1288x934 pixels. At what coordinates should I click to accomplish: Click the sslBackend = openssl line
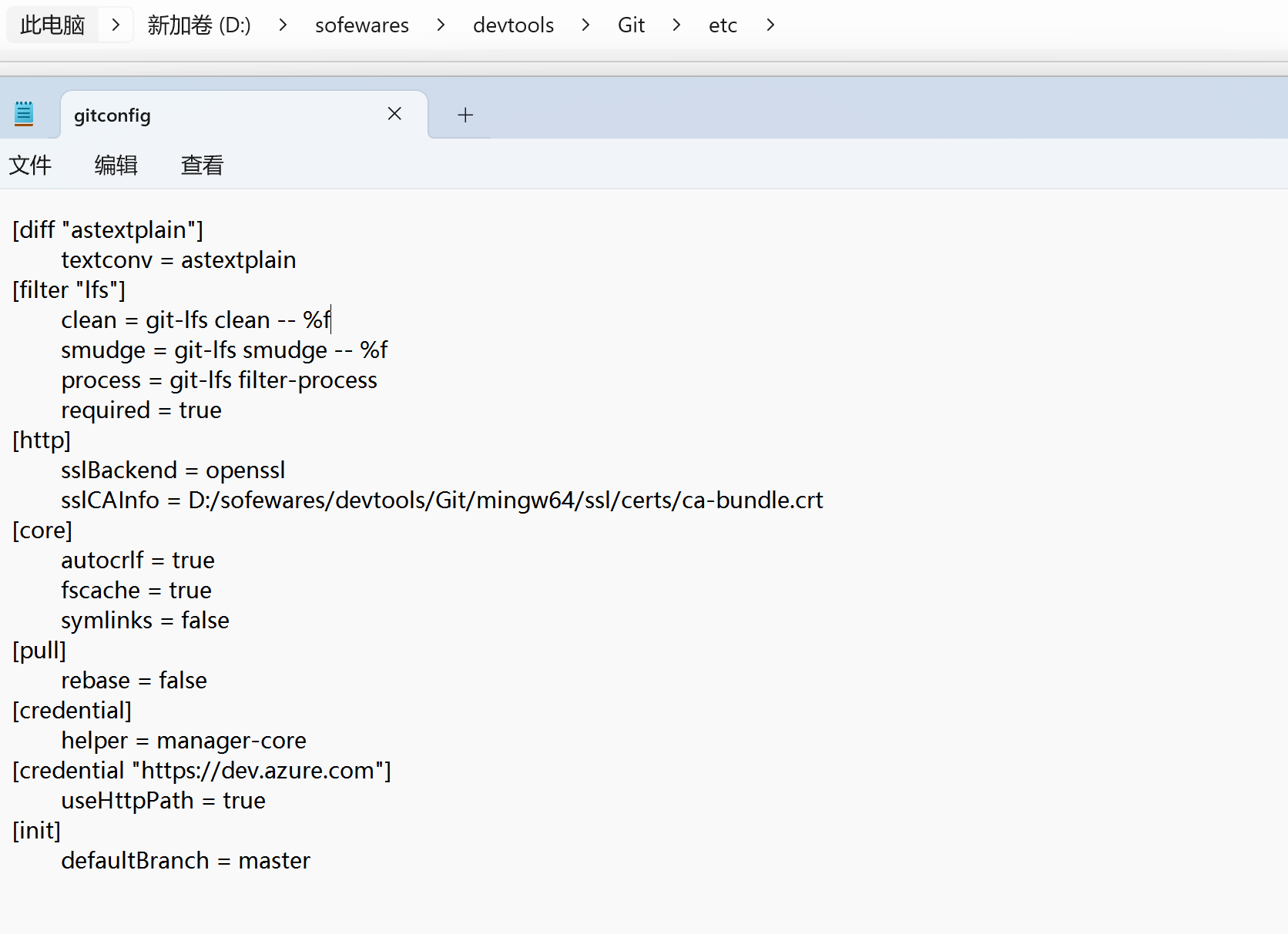click(x=173, y=470)
